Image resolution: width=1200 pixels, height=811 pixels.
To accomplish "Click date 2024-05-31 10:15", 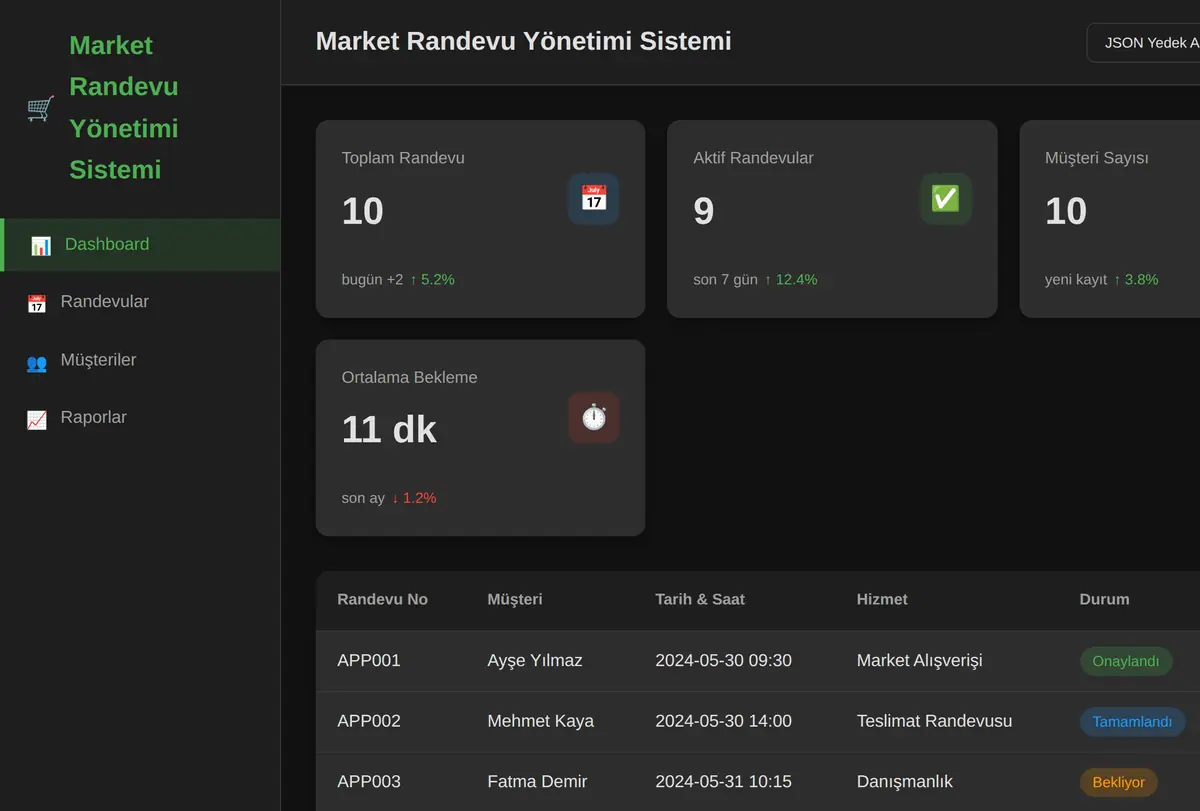I will coord(723,781).
